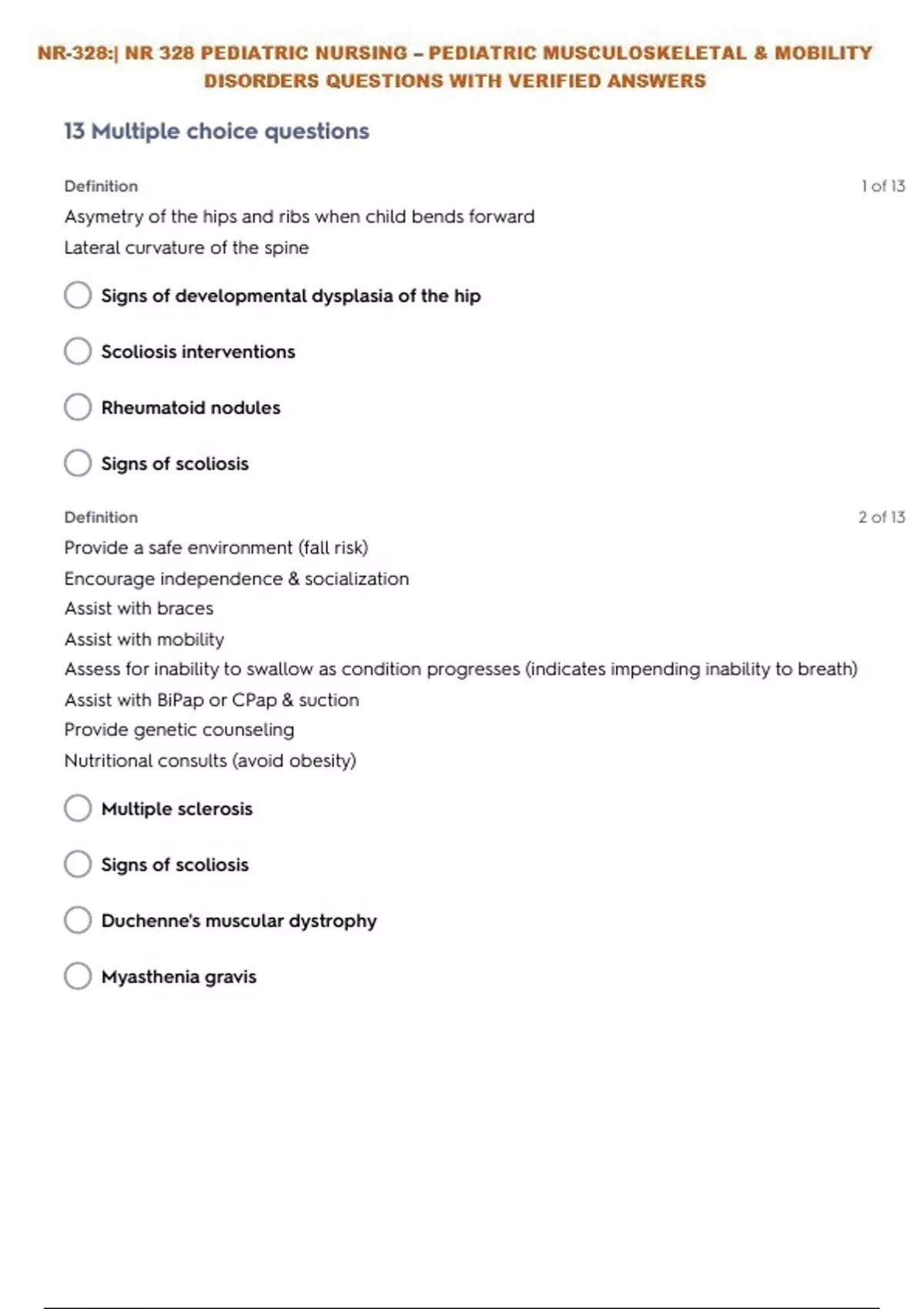Select "Signs of scoliosis" in question 1
This screenshot has width=924, height=1309.
pyautogui.click(x=78, y=464)
